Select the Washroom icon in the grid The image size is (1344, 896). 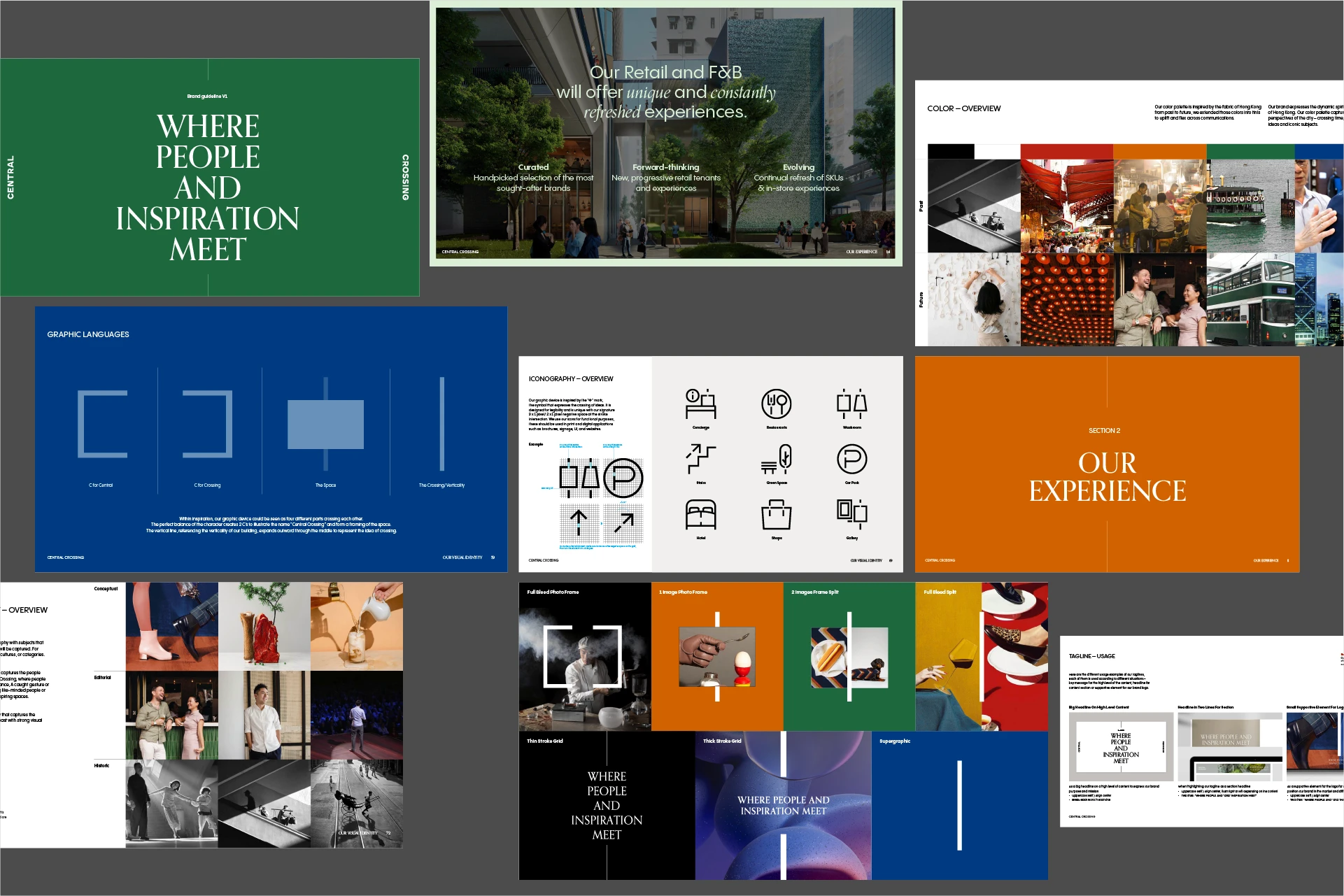tap(851, 404)
